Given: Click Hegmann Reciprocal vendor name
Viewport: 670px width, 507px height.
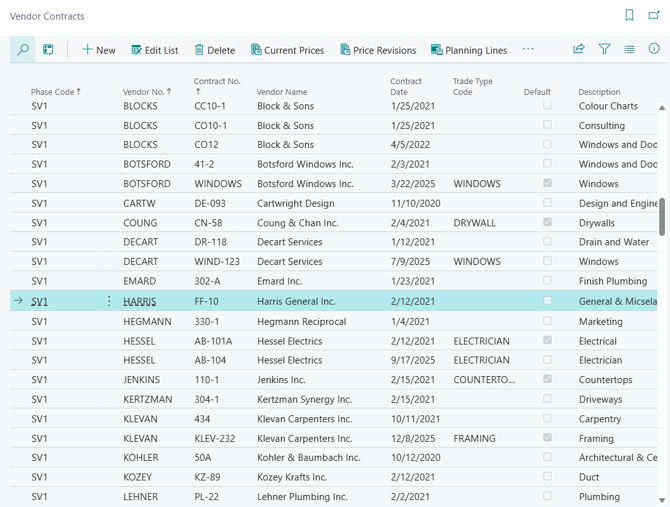Looking at the screenshot, I should click(x=302, y=322).
